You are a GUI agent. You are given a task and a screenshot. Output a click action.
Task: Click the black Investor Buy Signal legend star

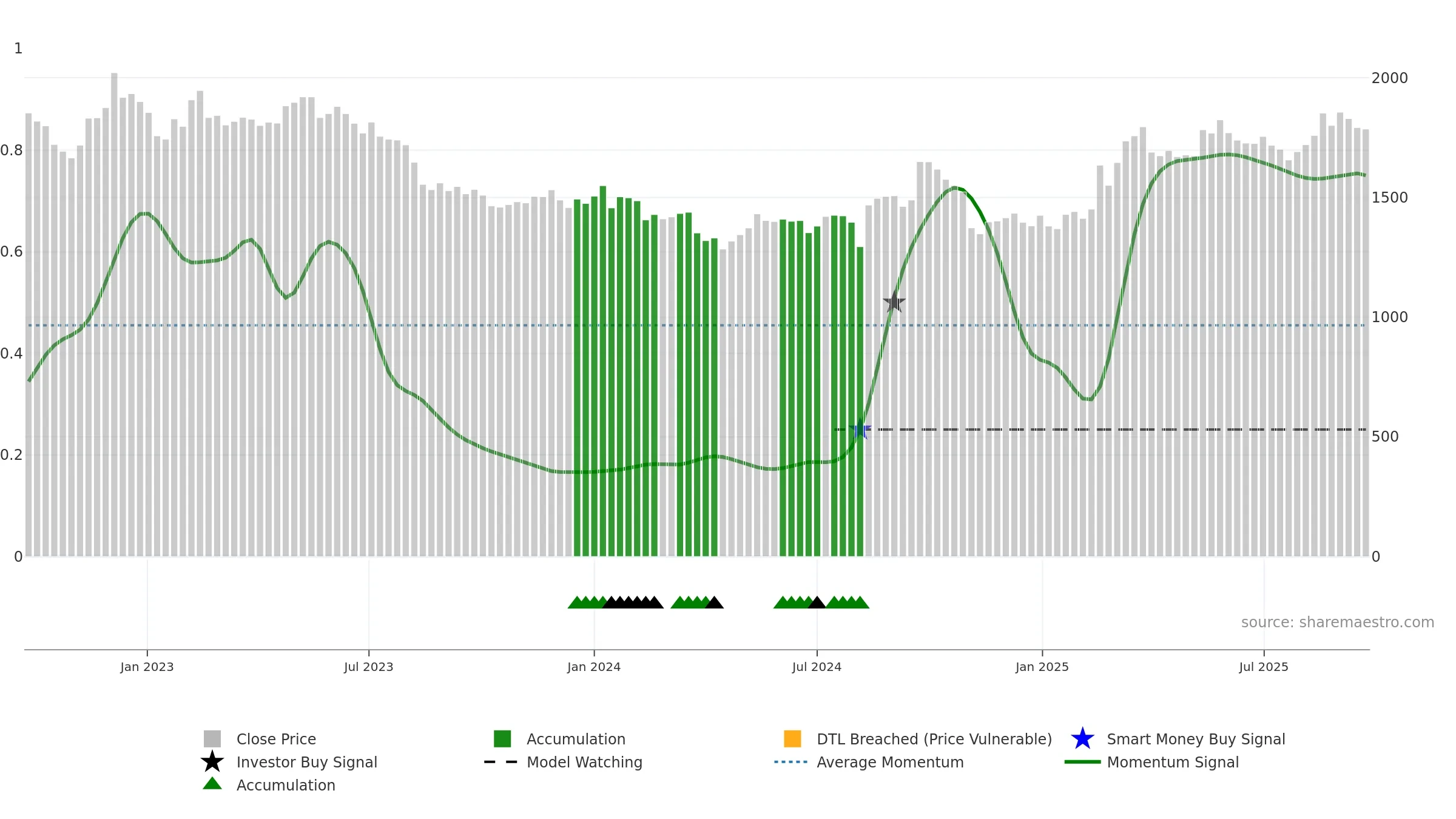pos(212,762)
